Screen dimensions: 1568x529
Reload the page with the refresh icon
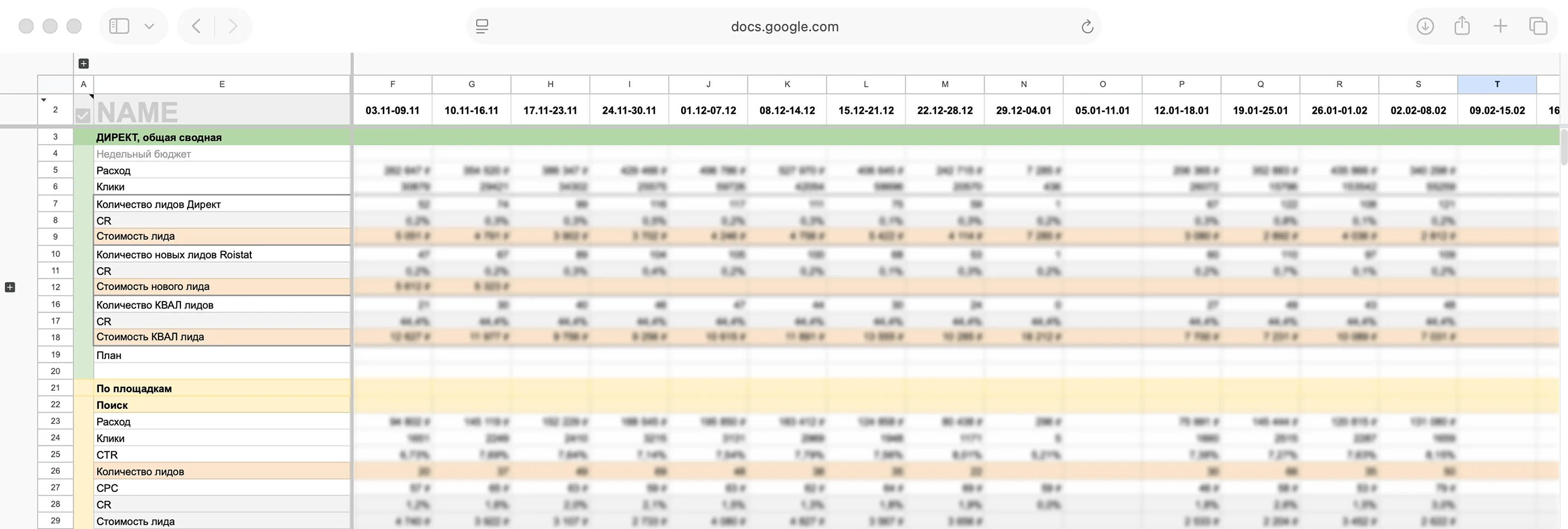[x=1087, y=27]
